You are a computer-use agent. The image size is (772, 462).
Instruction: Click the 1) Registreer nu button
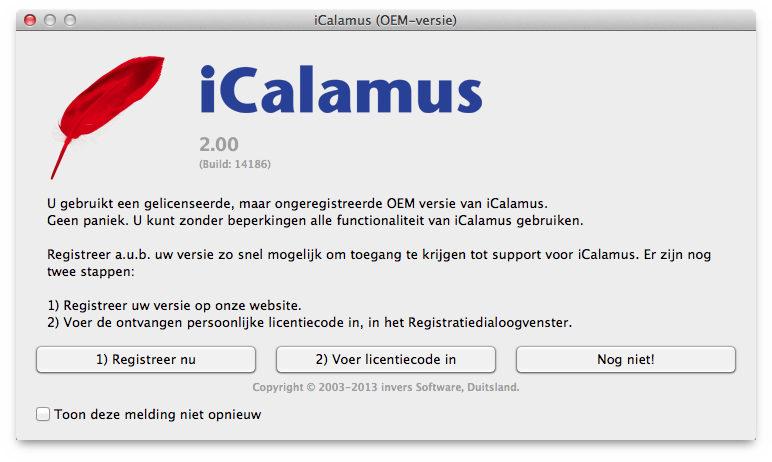point(146,360)
